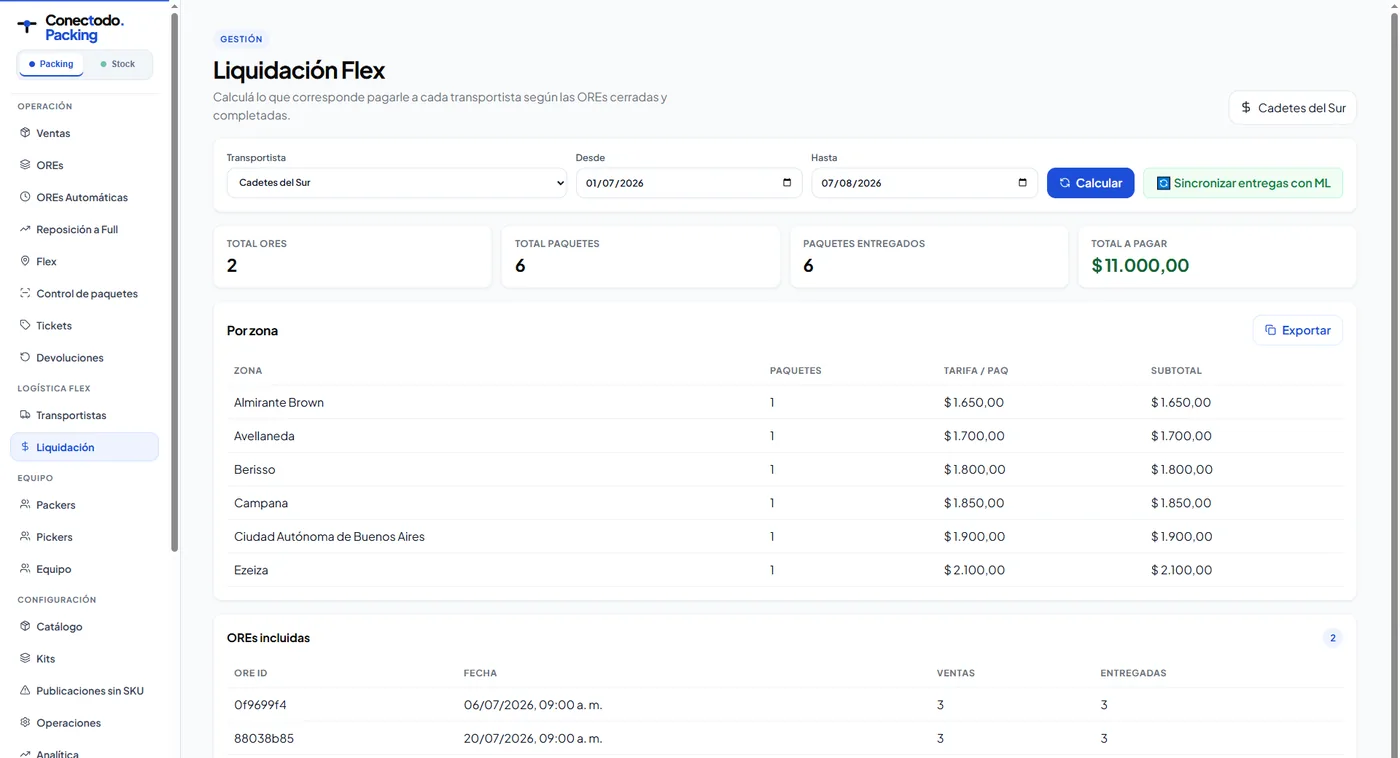Click the Ezeiza zone name

click(x=251, y=570)
